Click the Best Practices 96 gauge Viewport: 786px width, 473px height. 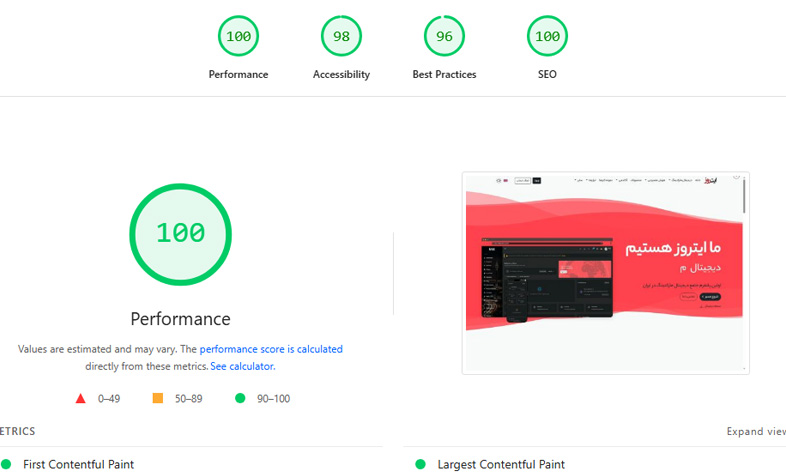[444, 37]
